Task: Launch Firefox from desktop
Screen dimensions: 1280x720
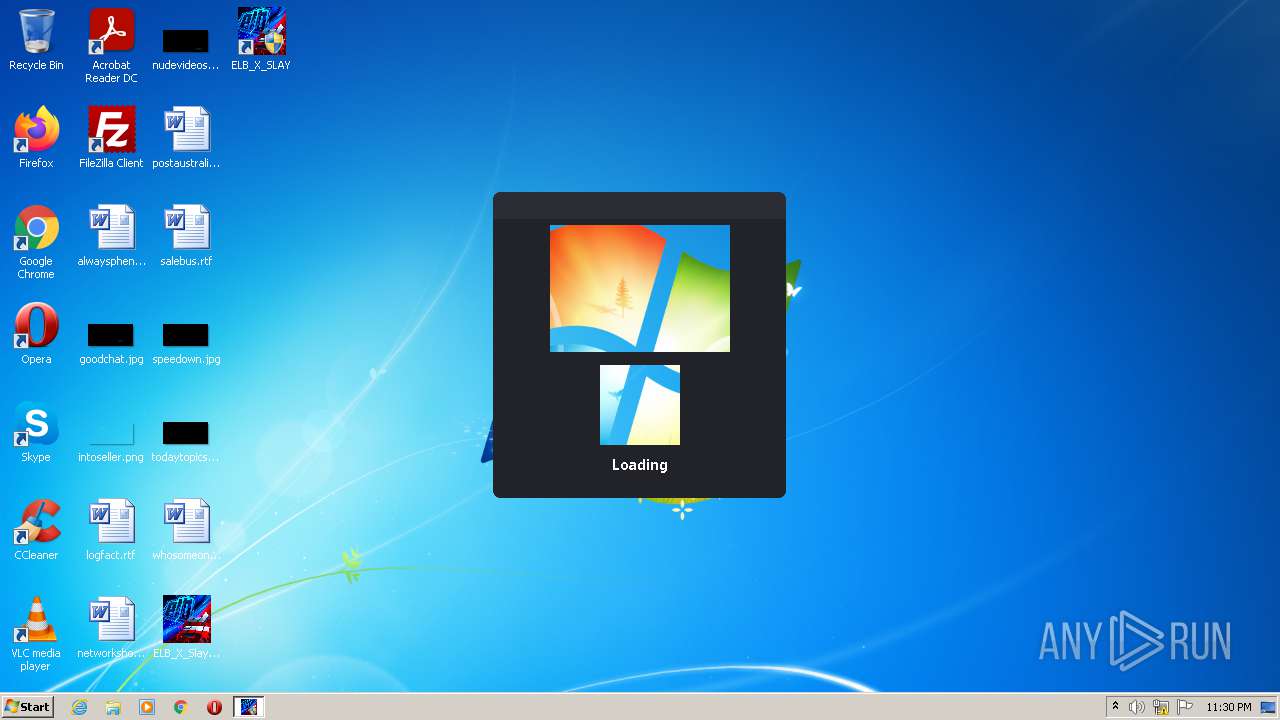Action: pos(36,138)
